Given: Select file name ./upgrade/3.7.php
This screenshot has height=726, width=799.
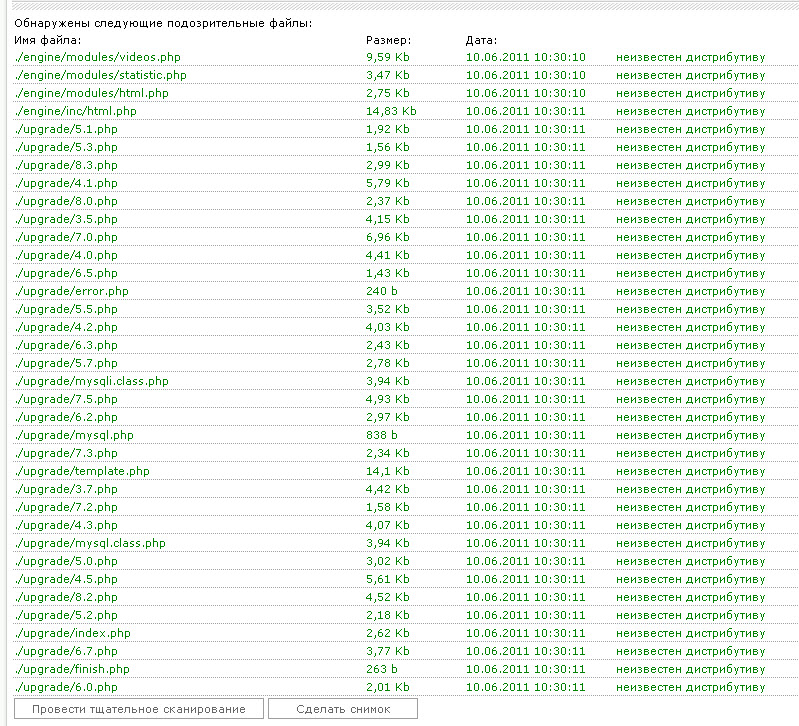Looking at the screenshot, I should (x=66, y=489).
